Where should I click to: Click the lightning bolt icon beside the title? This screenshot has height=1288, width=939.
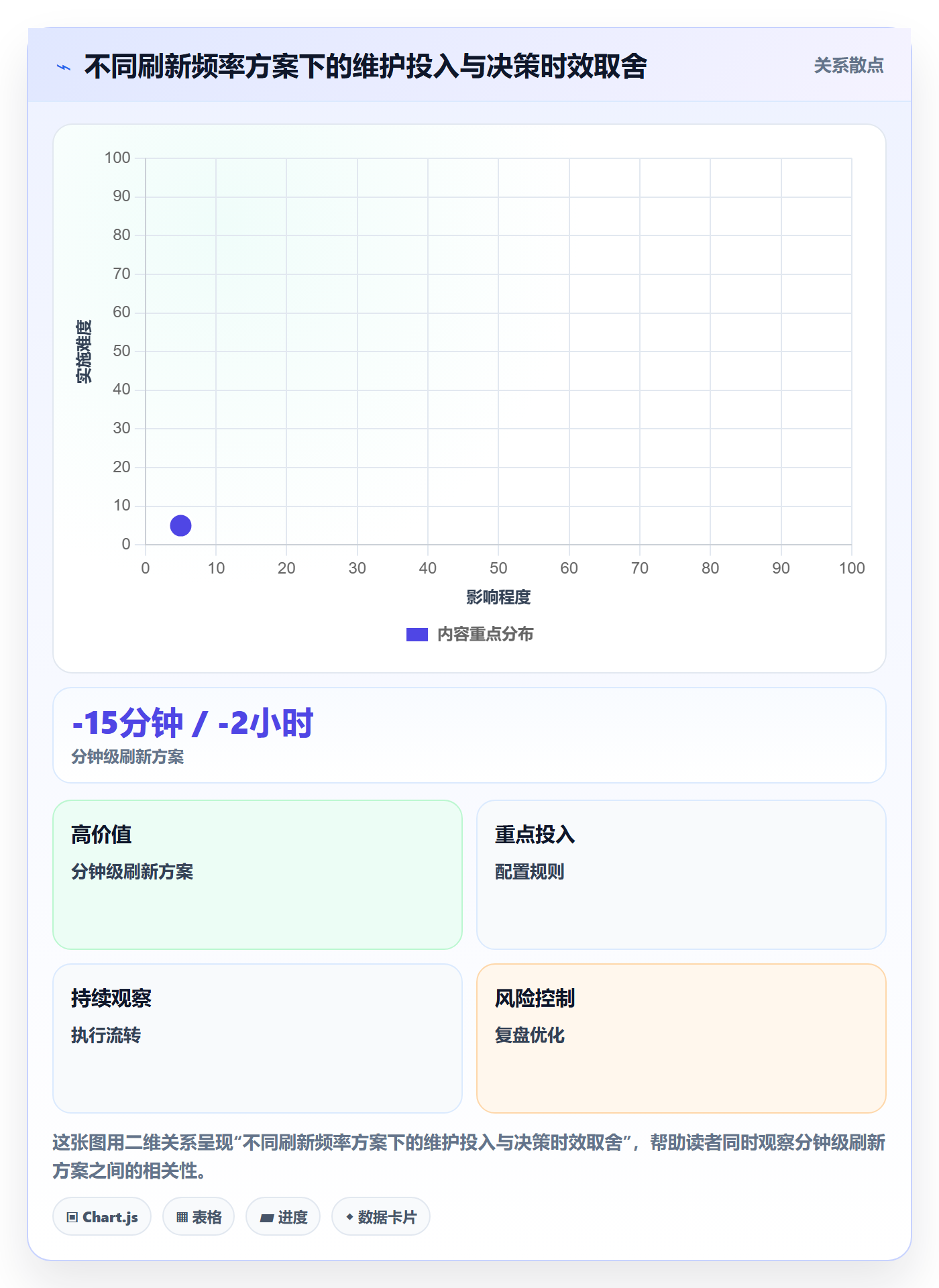[x=64, y=67]
